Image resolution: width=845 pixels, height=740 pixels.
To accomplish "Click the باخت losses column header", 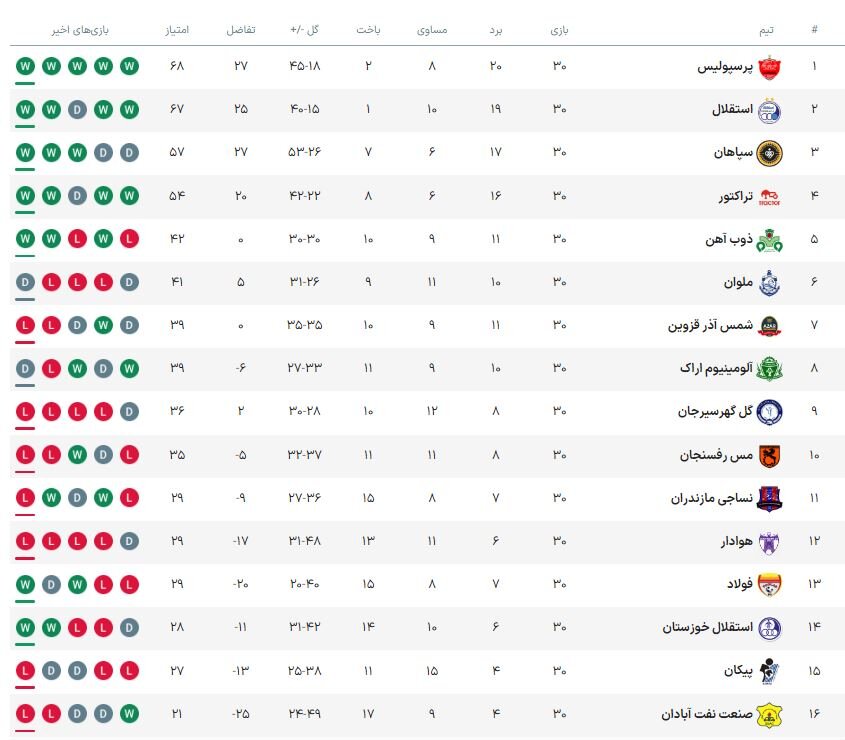I will pos(369,29).
